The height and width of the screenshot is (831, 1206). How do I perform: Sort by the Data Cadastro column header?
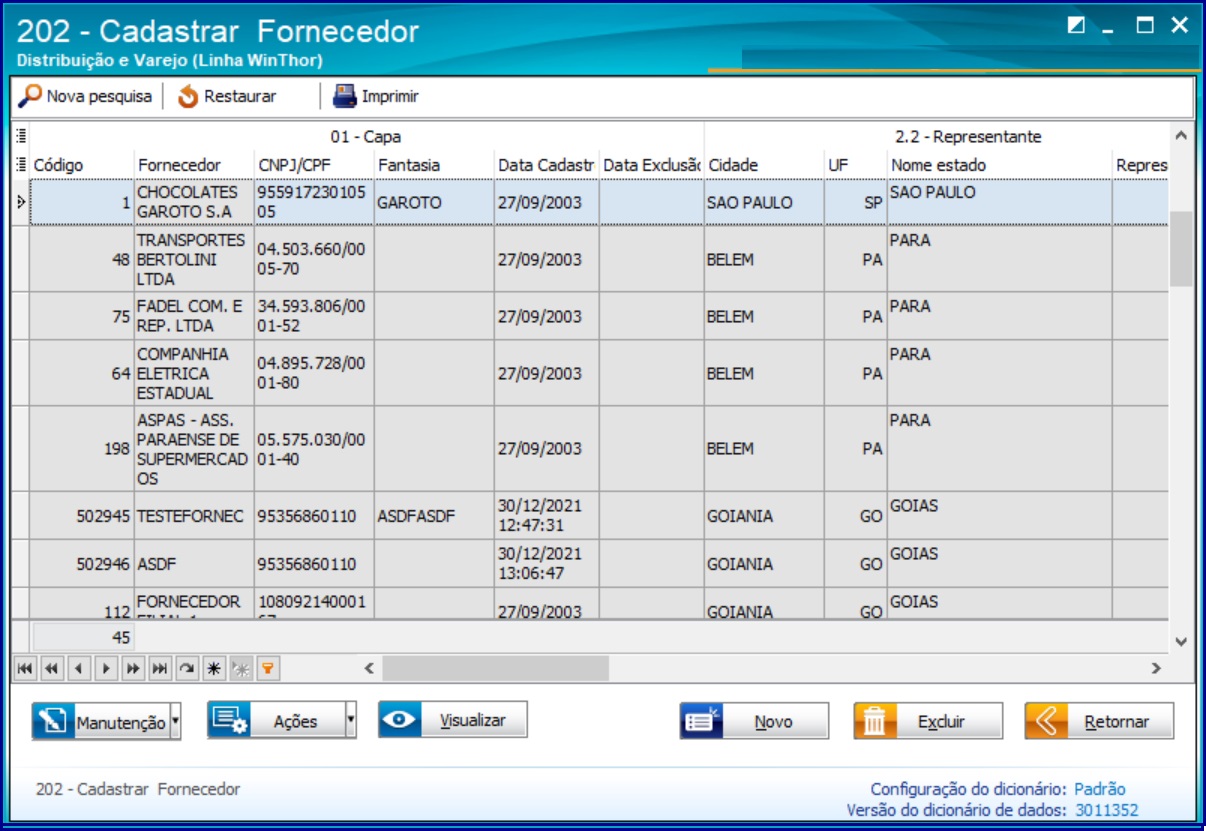tap(547, 164)
